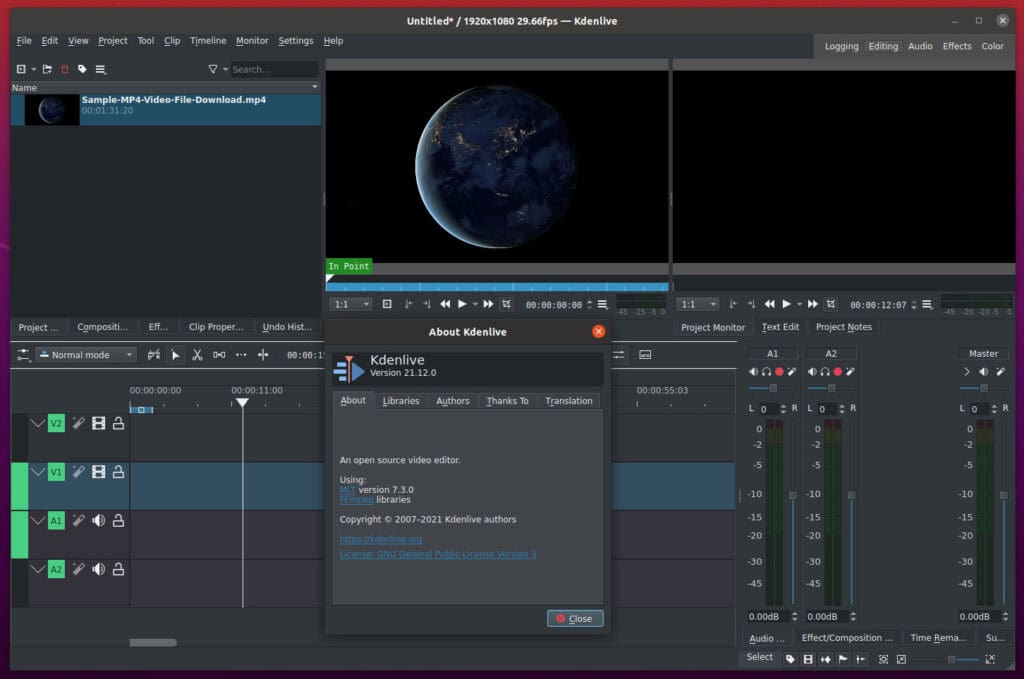
Task: Play the timeline in the project monitor
Action: (x=786, y=304)
